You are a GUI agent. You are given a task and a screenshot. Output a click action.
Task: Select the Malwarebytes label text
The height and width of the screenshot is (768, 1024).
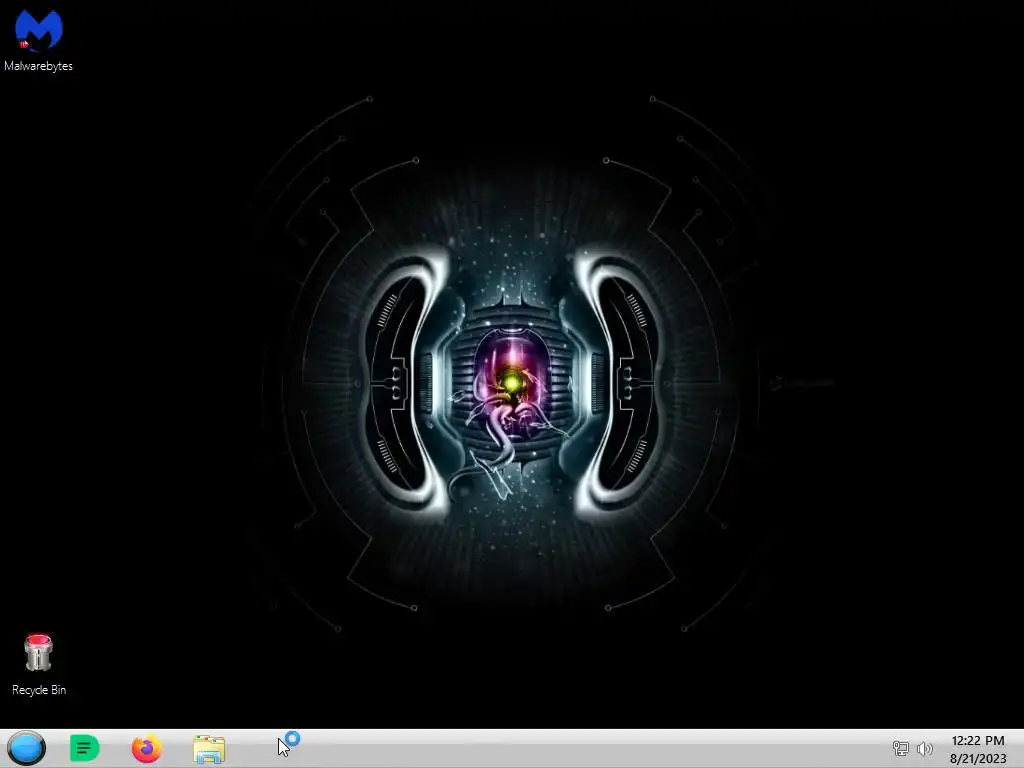point(39,66)
